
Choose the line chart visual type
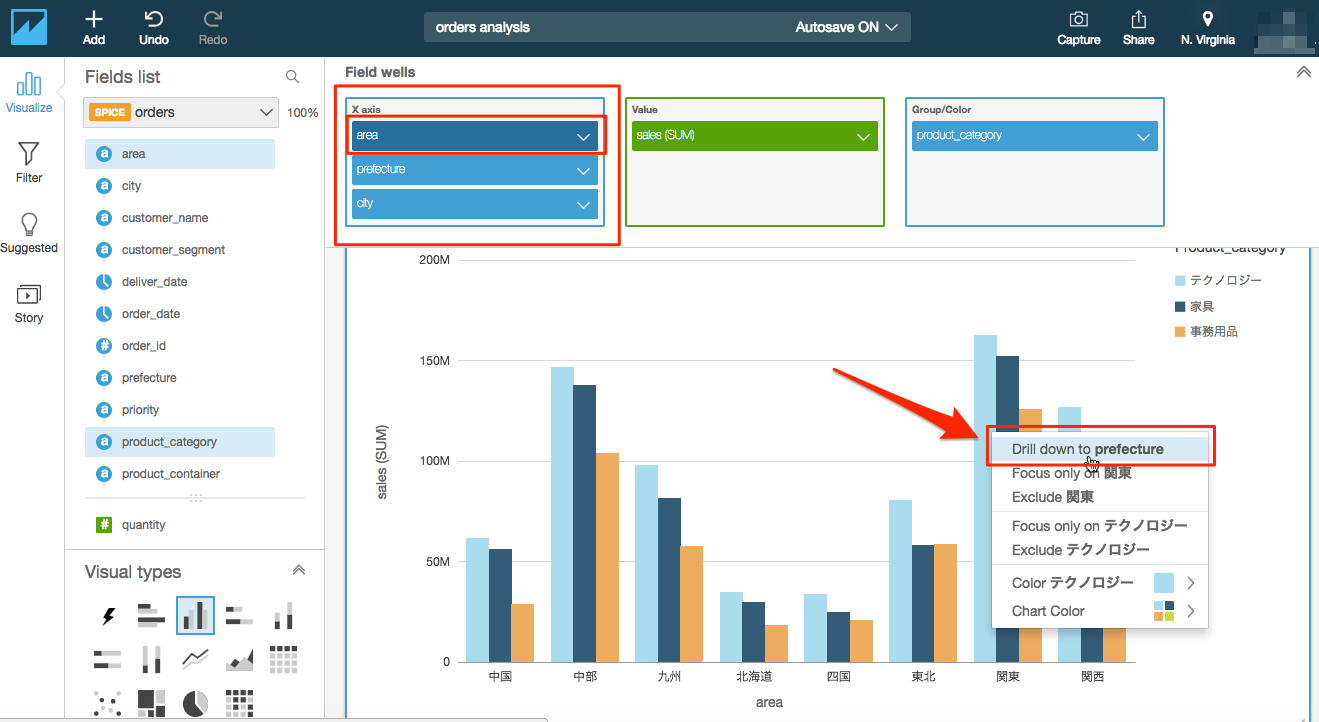click(x=195, y=659)
